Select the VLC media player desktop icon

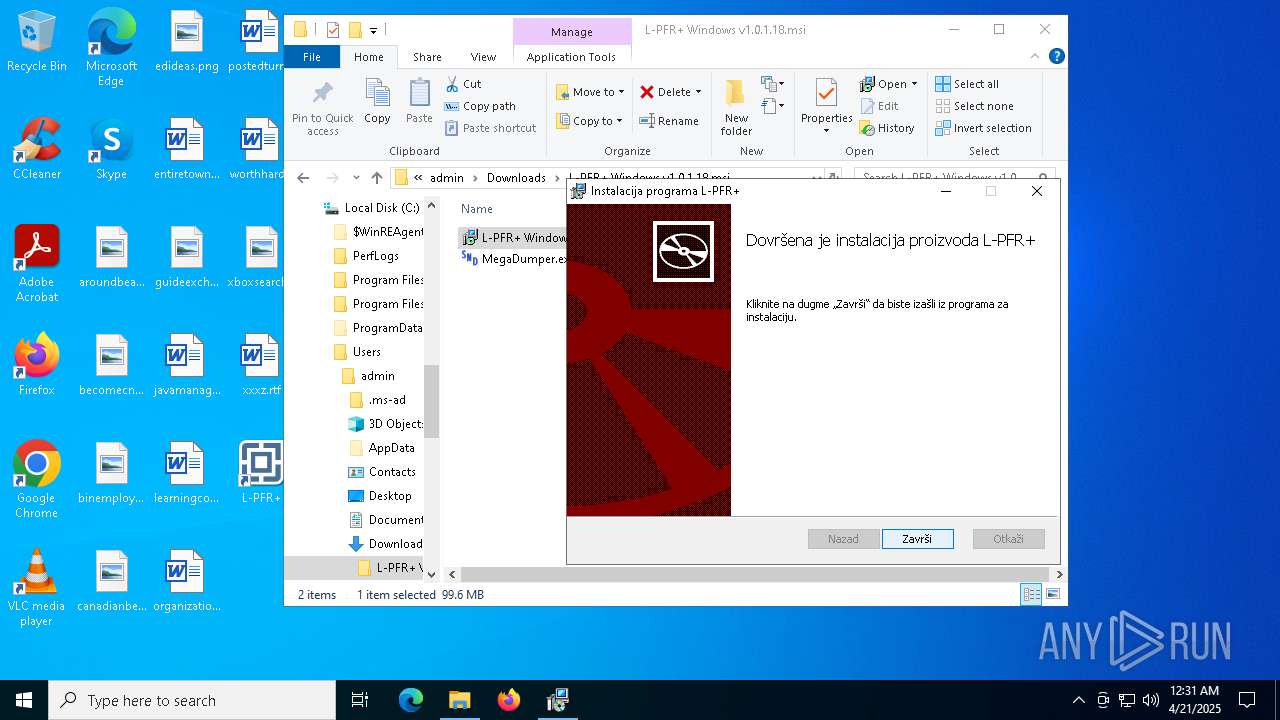[x=37, y=588]
